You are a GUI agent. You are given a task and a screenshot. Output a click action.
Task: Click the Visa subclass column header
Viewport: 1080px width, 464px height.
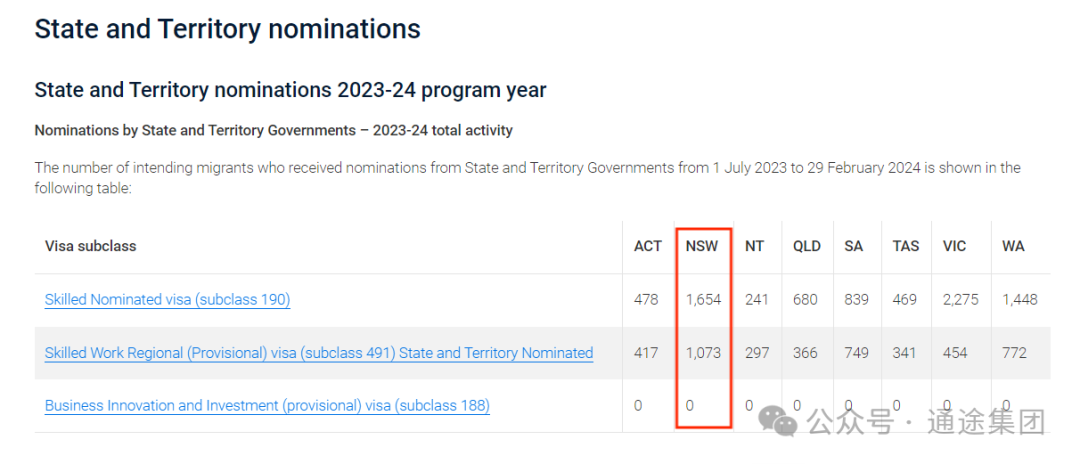point(90,246)
